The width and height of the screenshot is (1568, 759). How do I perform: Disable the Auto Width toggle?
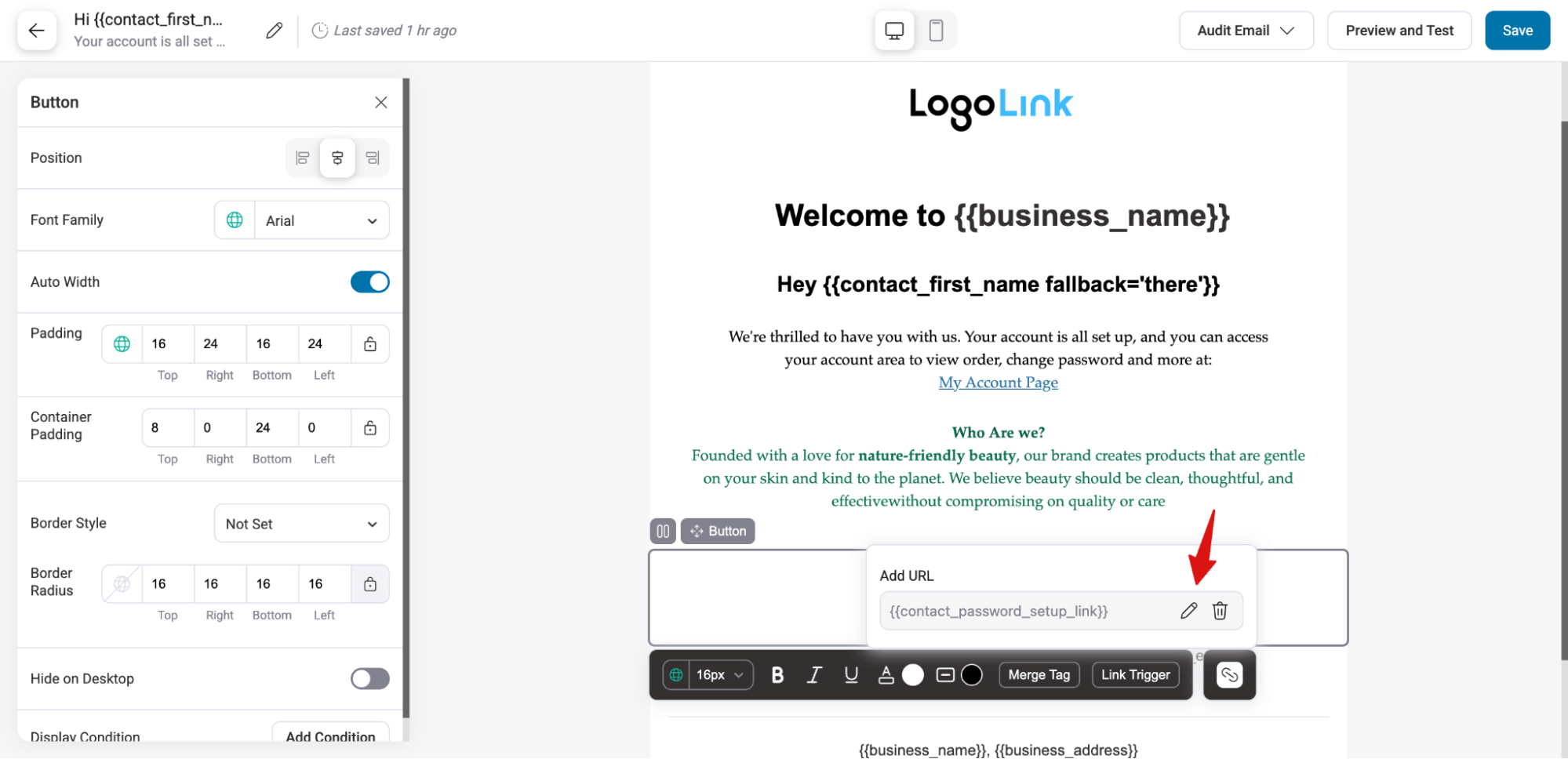(x=369, y=281)
